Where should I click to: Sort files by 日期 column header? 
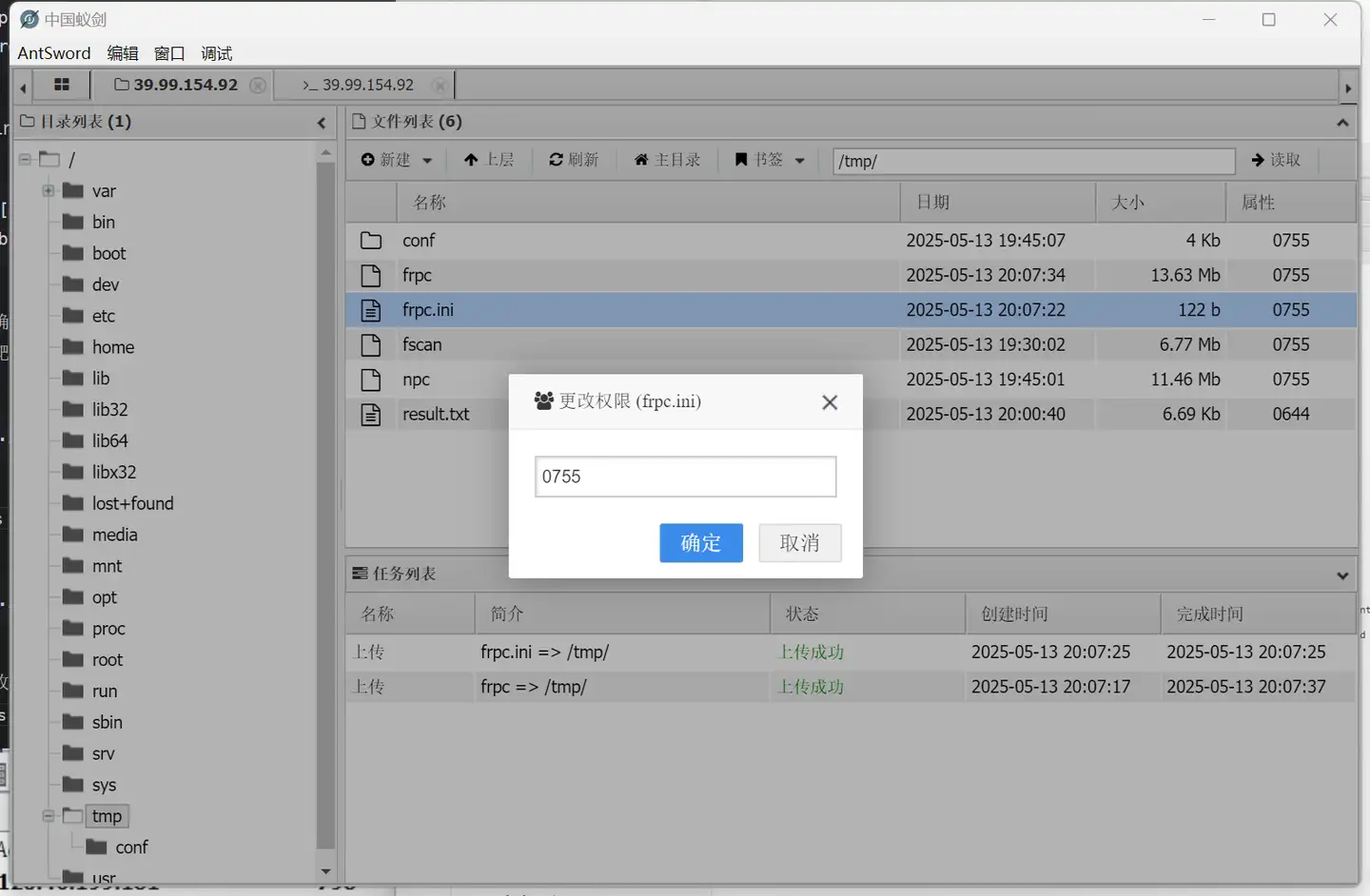click(x=998, y=203)
